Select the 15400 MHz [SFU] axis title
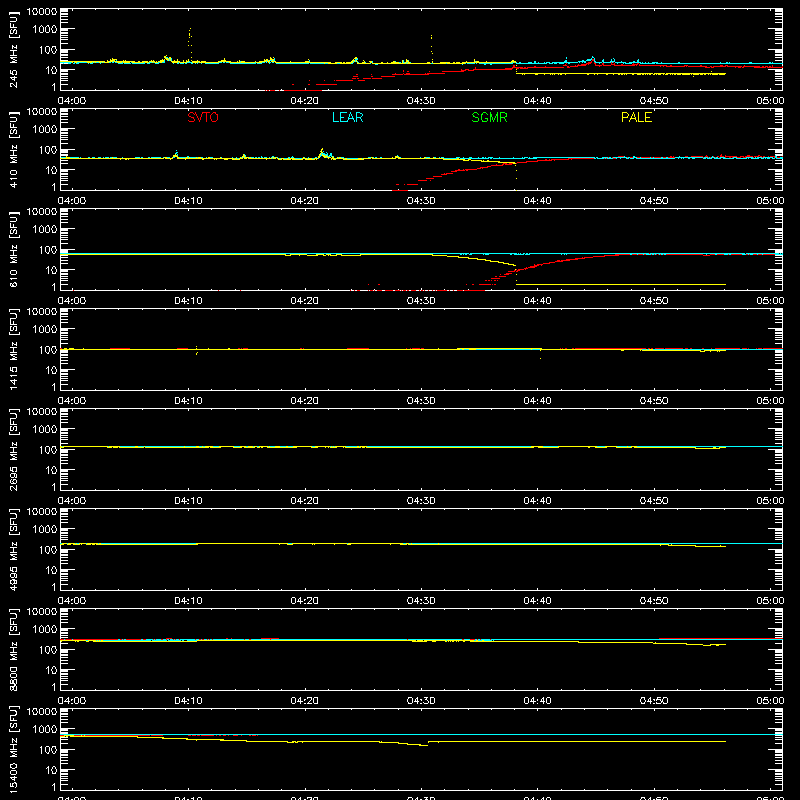The image size is (800, 800). 14,749
